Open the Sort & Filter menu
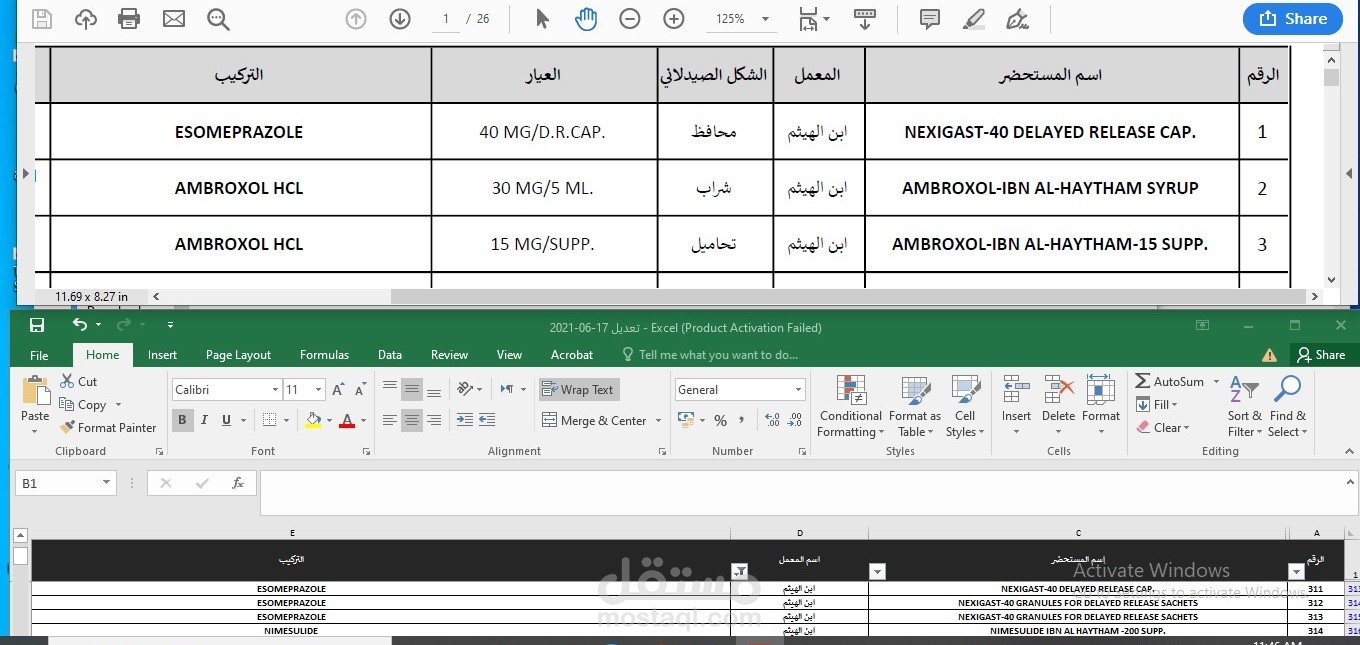Image resolution: width=1360 pixels, height=645 pixels. click(1245, 407)
